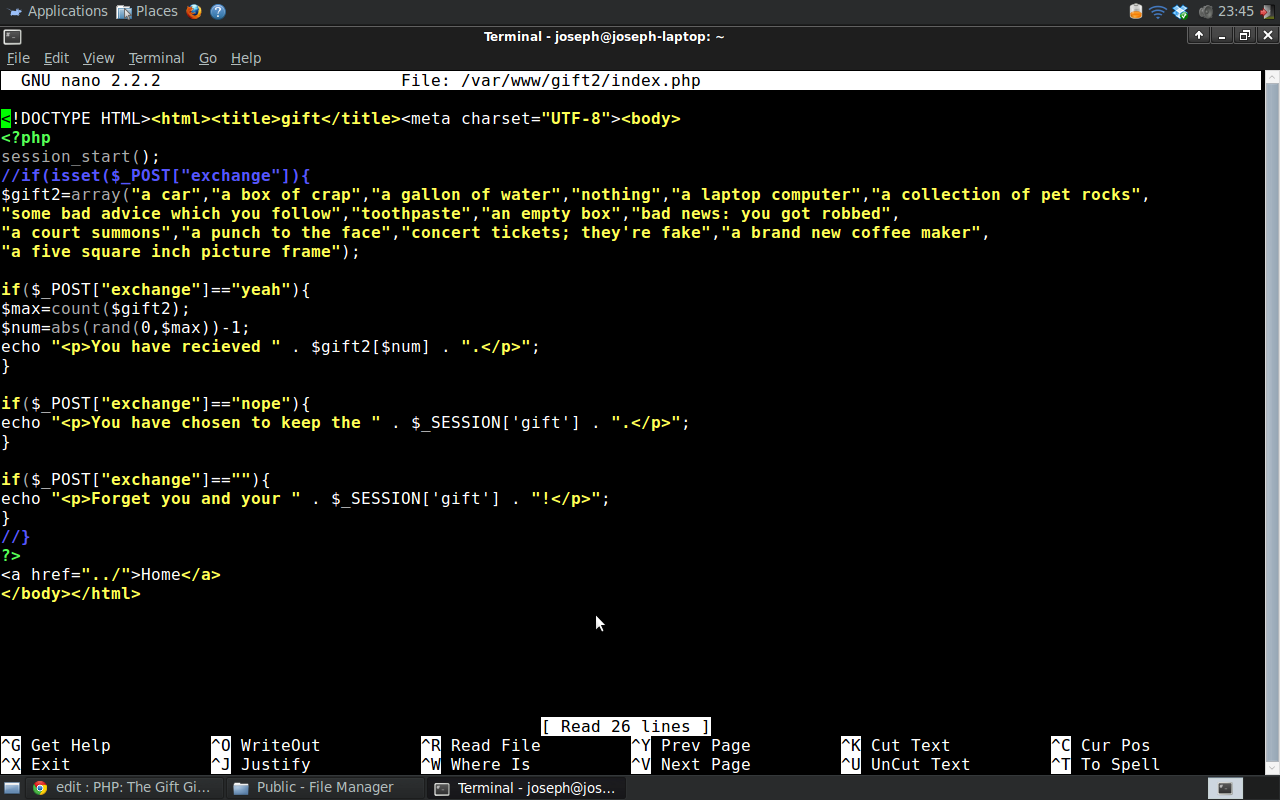Open the Wi-Fi network indicator
The image size is (1280, 800).
coord(1158,11)
